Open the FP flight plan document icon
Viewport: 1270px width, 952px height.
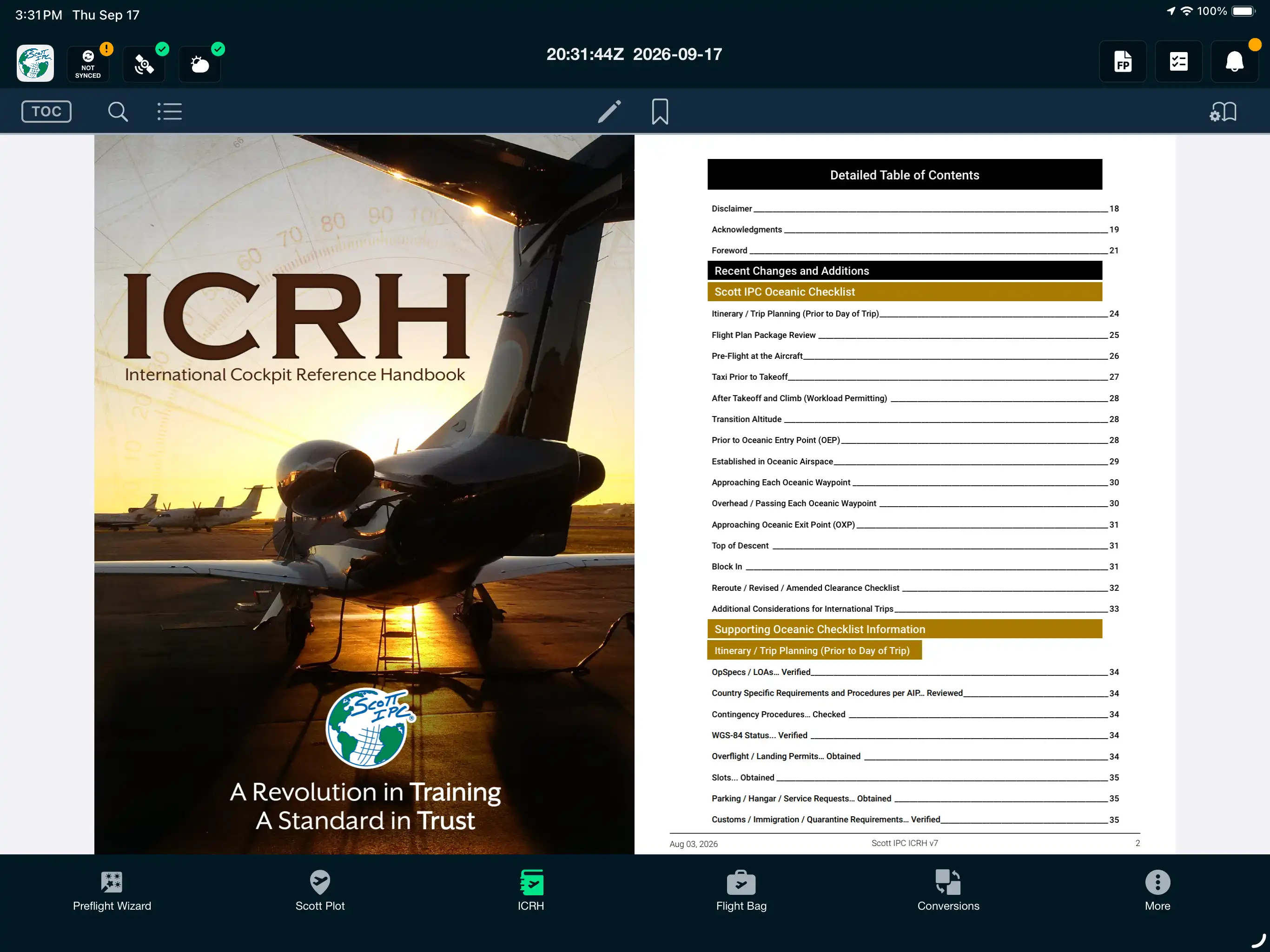pos(1123,61)
